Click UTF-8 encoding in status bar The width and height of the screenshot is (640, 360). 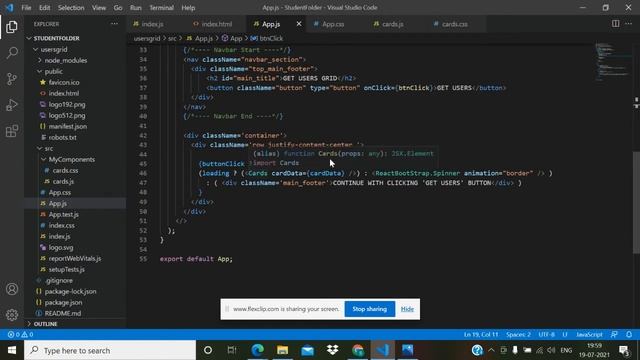coord(546,334)
